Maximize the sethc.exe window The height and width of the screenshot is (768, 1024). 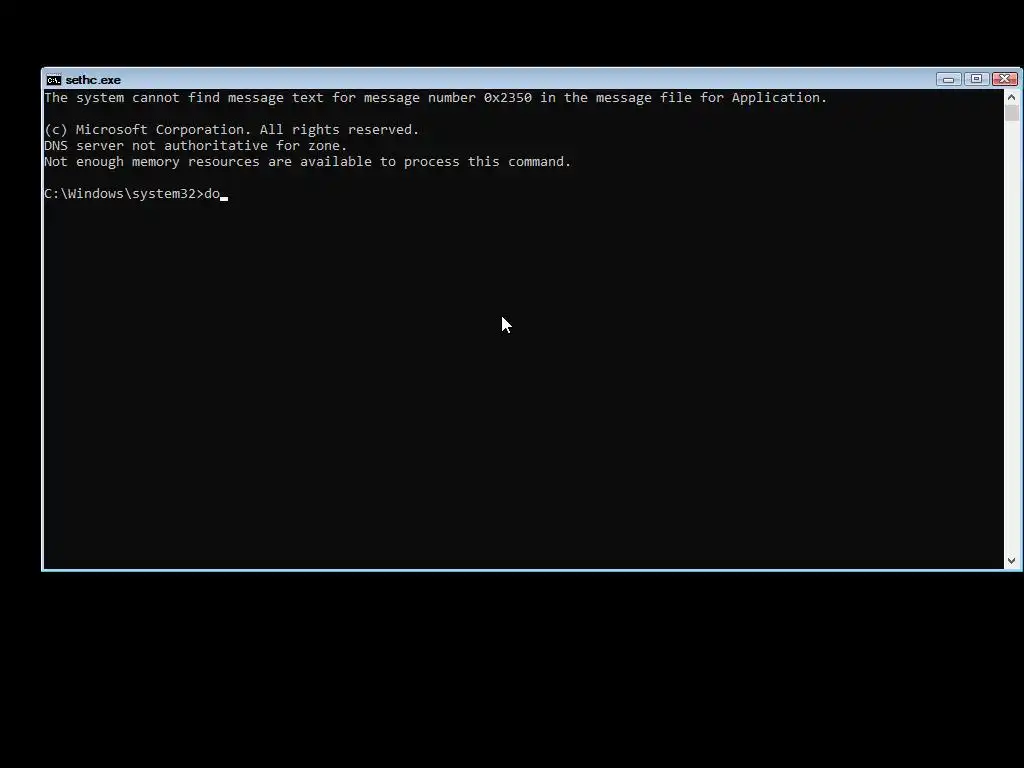(x=976, y=79)
